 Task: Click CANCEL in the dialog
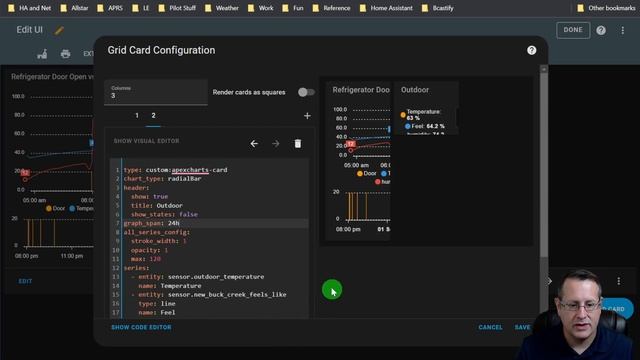pos(490,327)
